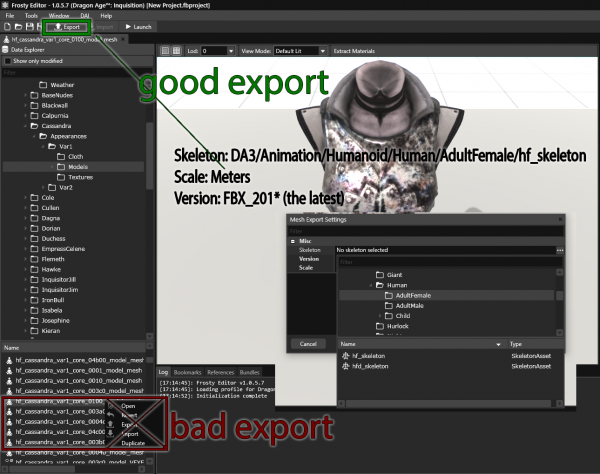Image resolution: width=600 pixels, height=474 pixels.
Task: Select the Flemeth folder icon
Action: (x=34, y=259)
